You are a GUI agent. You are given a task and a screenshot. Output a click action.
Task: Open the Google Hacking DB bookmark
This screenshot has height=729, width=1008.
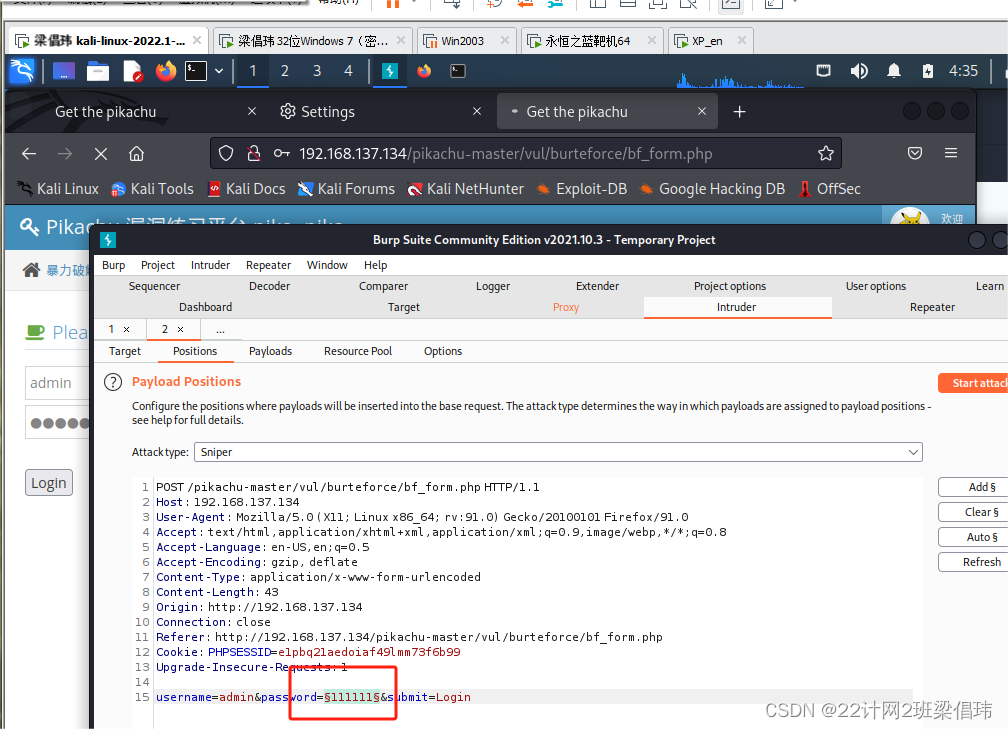[x=712, y=189]
